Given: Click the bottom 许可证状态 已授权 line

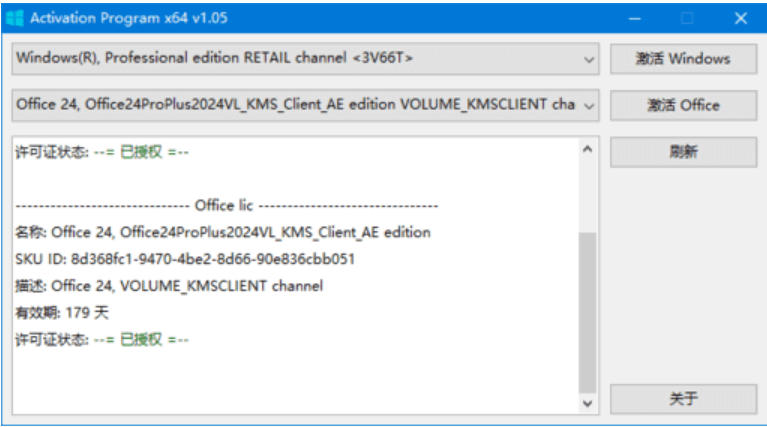Looking at the screenshot, I should (x=102, y=340).
